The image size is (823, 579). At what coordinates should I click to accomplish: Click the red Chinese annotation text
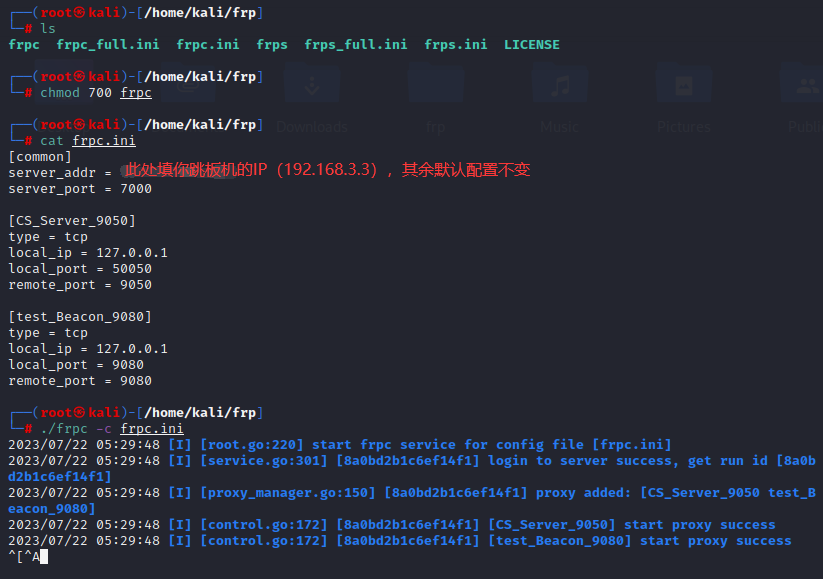(327, 171)
